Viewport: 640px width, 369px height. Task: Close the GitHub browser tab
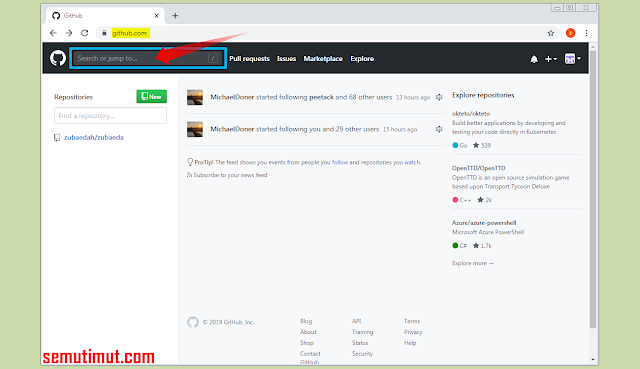156,16
